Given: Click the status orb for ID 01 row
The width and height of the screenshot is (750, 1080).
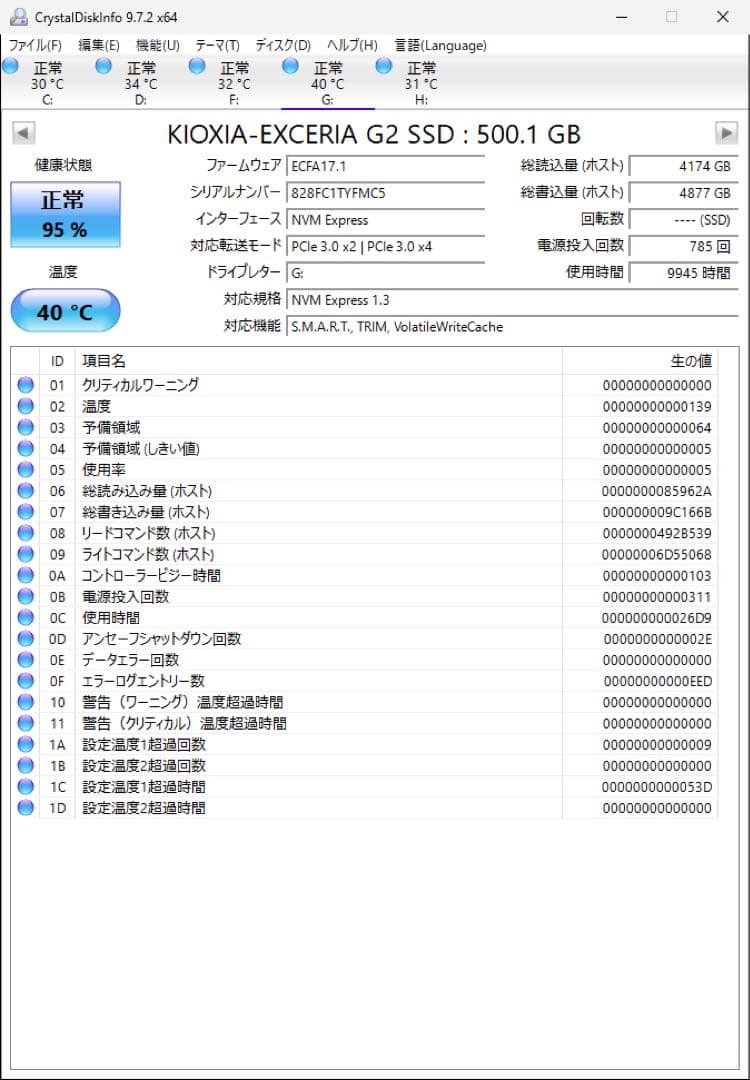Looking at the screenshot, I should [x=25, y=385].
